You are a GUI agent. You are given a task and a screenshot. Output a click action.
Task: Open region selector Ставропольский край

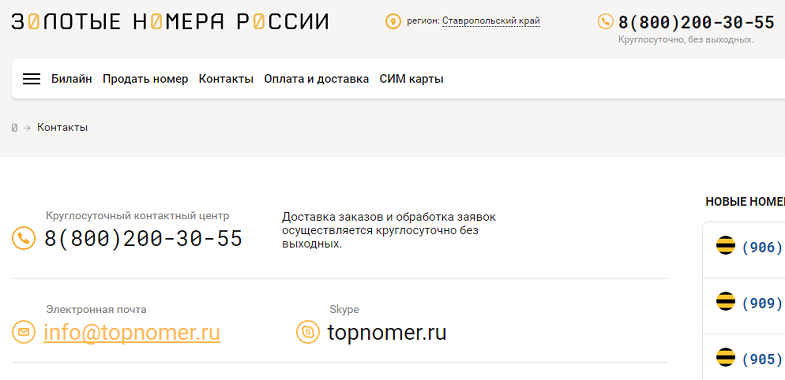pos(491,21)
